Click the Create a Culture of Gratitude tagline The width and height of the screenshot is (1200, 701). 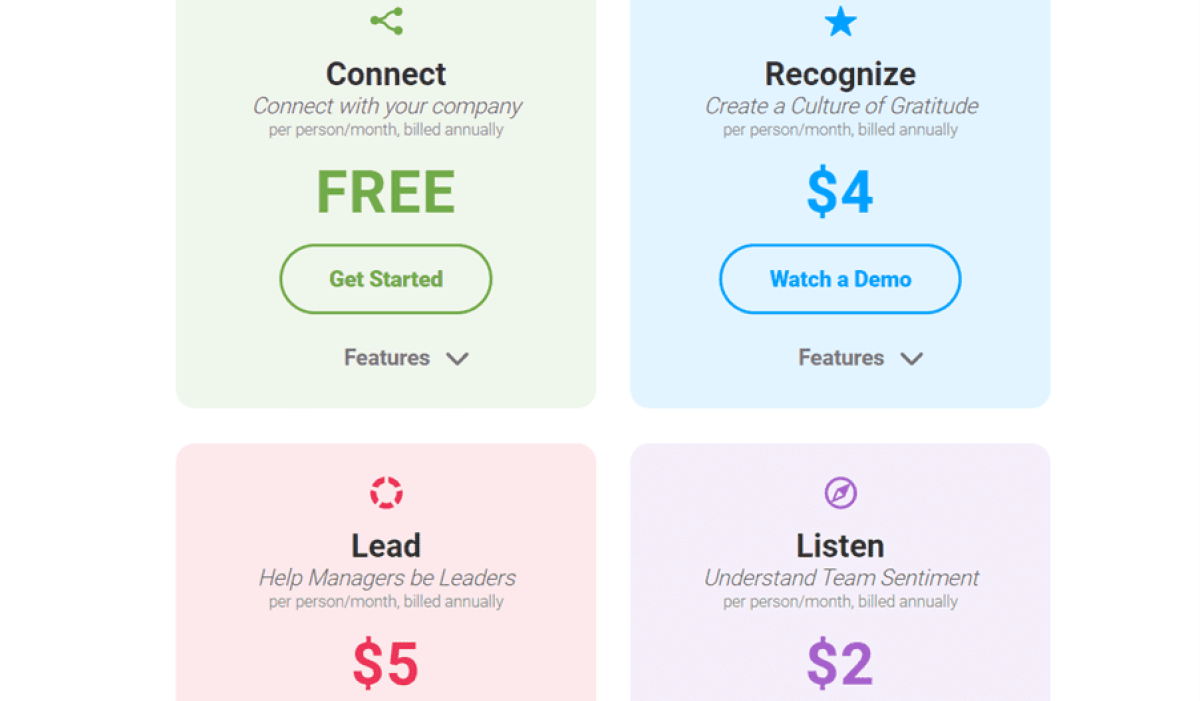(x=840, y=105)
